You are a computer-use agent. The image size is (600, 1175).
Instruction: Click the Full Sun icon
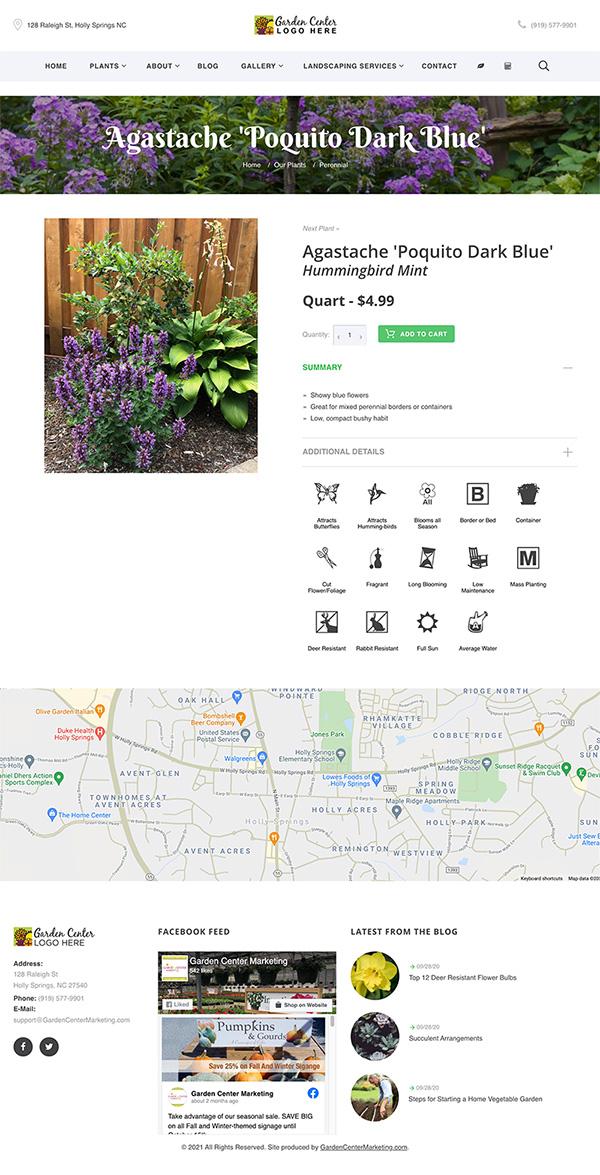(x=427, y=622)
